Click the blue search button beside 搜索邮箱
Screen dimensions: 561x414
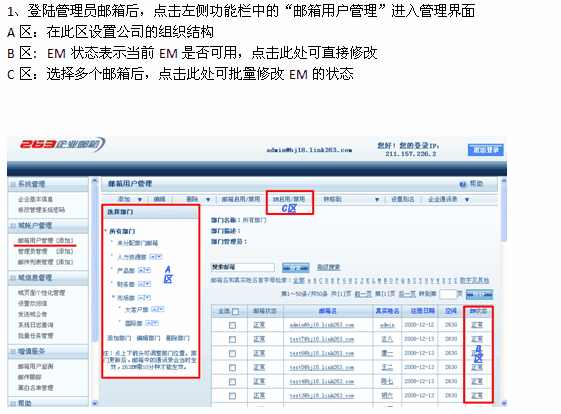tap(296, 267)
